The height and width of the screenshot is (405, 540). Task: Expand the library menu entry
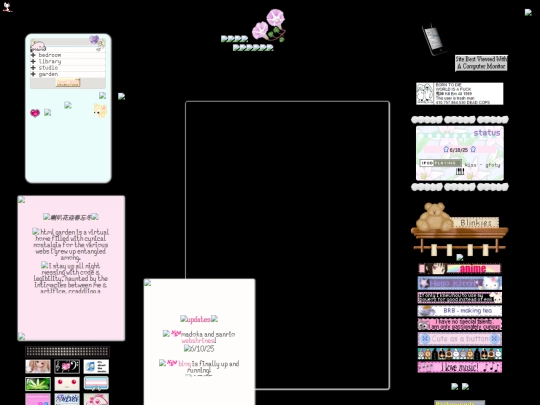pyautogui.click(x=33, y=61)
